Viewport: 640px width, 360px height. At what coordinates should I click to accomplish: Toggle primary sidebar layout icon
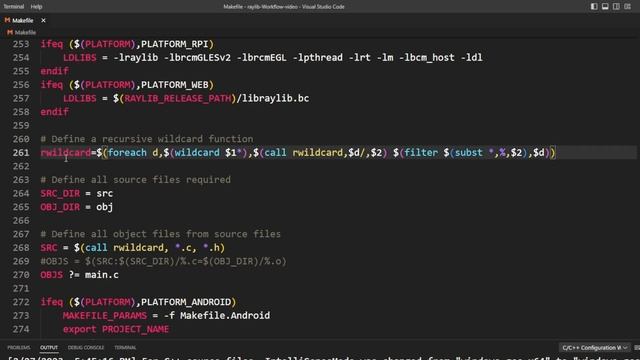coord(594,7)
